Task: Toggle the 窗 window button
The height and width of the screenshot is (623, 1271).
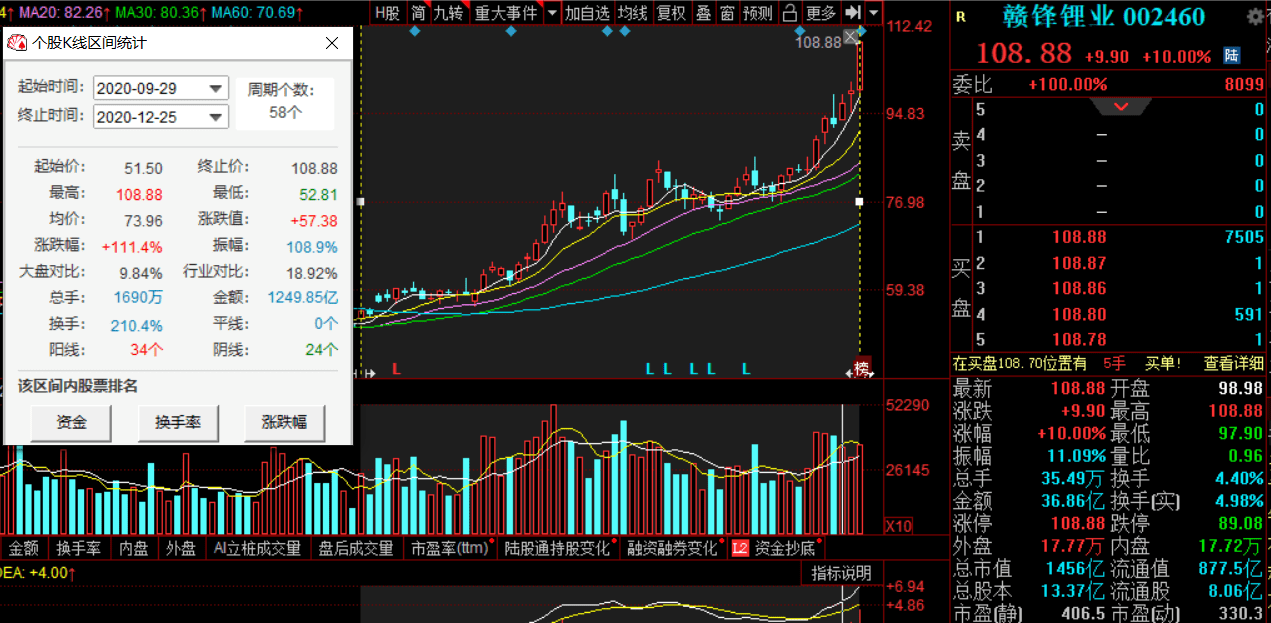Action: [727, 13]
